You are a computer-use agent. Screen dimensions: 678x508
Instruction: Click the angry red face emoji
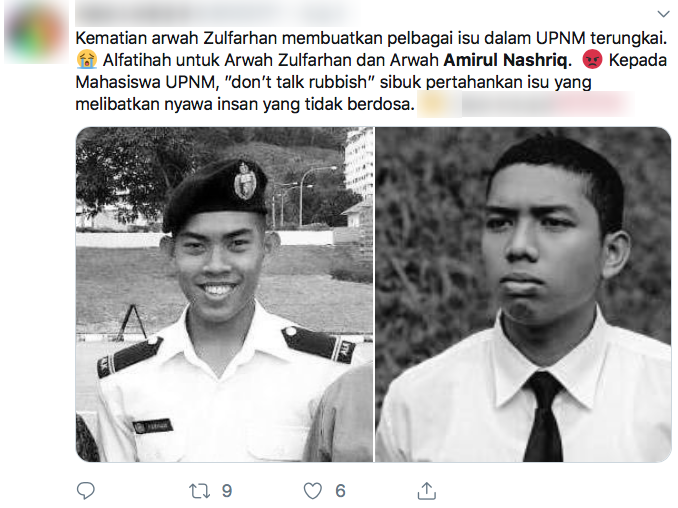[592, 60]
